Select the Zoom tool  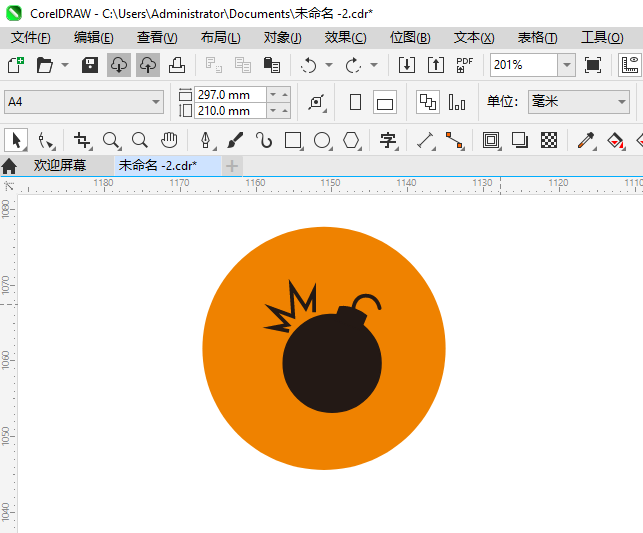coord(111,141)
